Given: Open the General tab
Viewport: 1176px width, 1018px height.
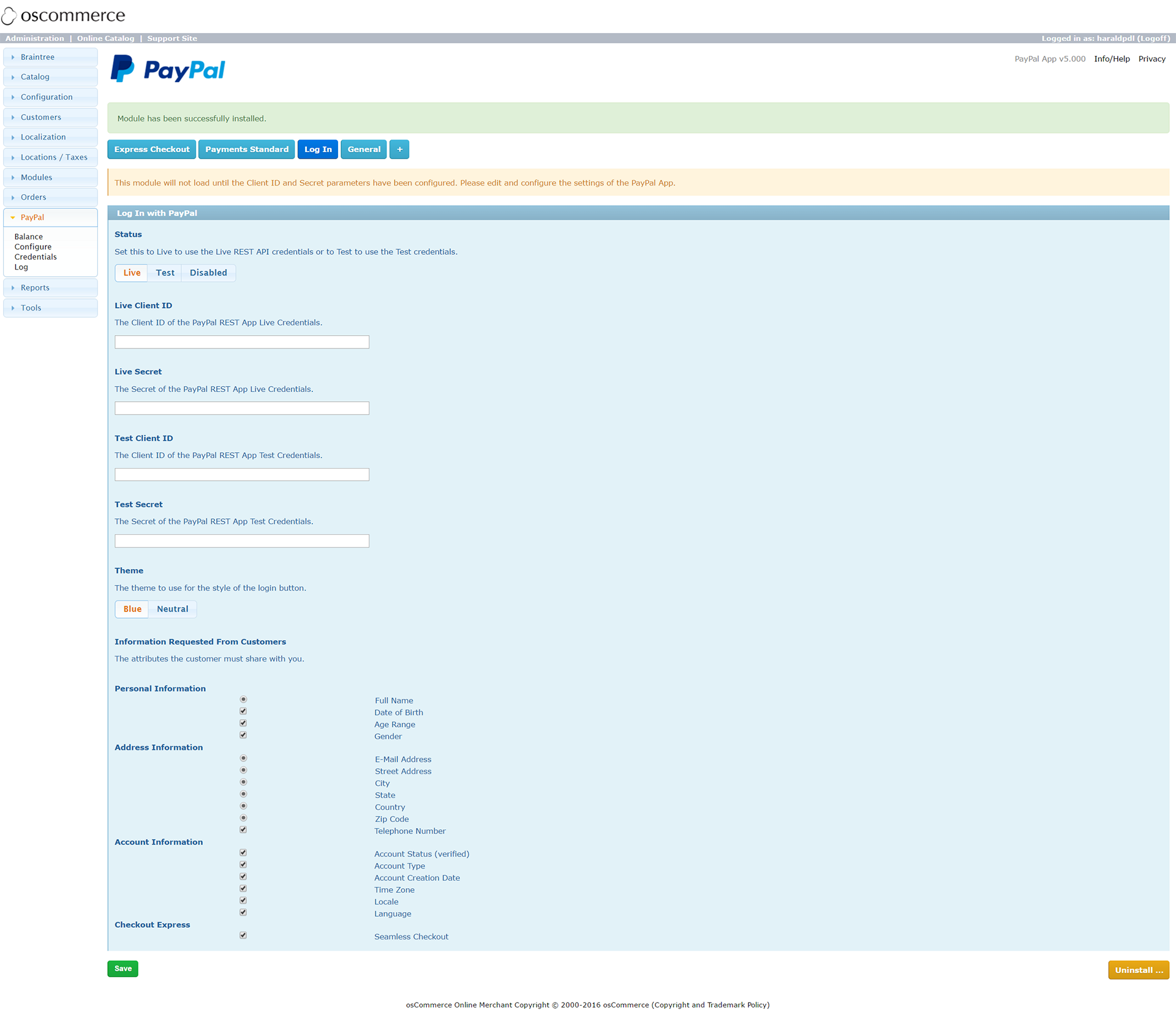Looking at the screenshot, I should (364, 149).
